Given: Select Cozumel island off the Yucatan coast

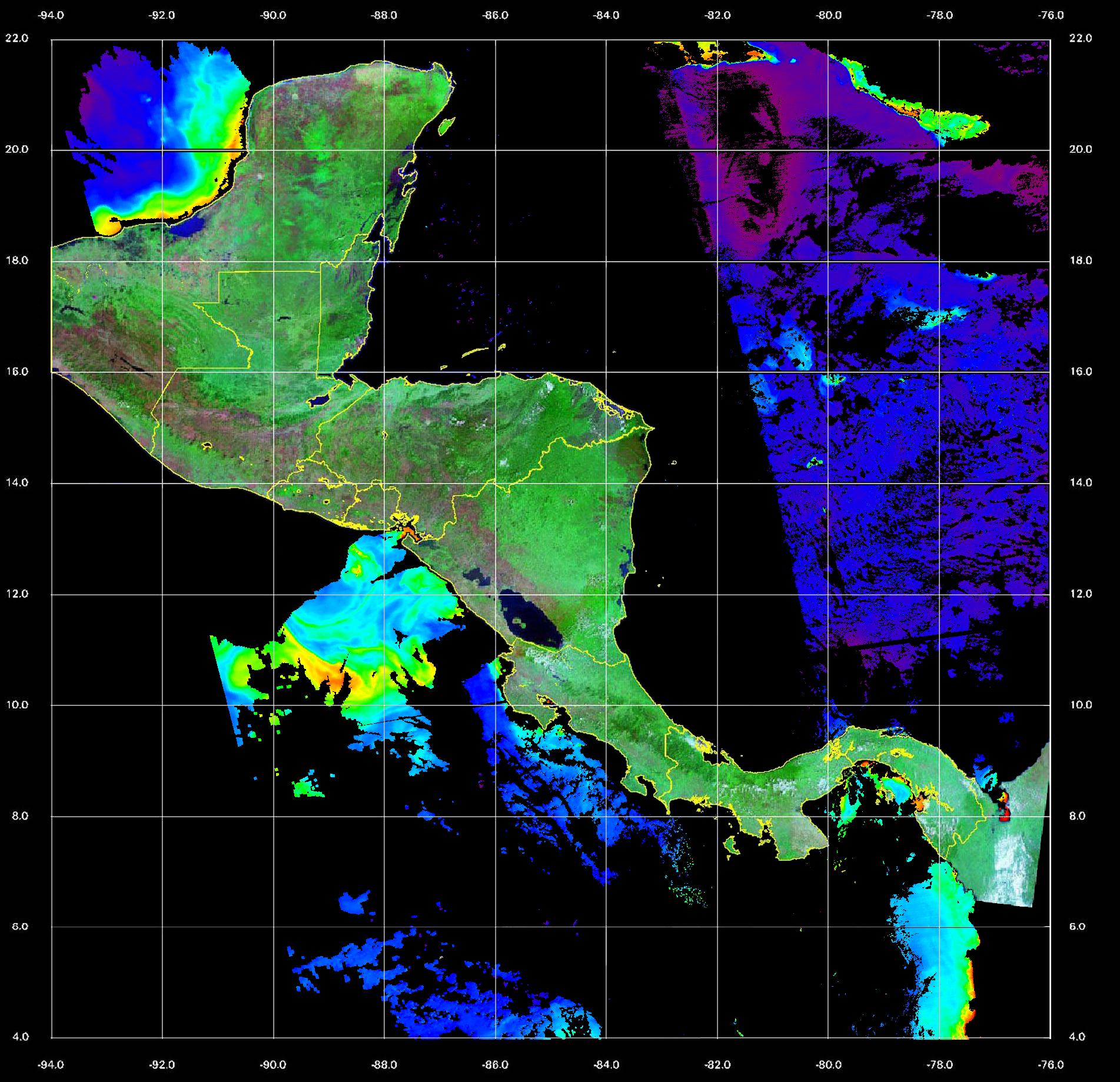Looking at the screenshot, I should coord(447,125).
